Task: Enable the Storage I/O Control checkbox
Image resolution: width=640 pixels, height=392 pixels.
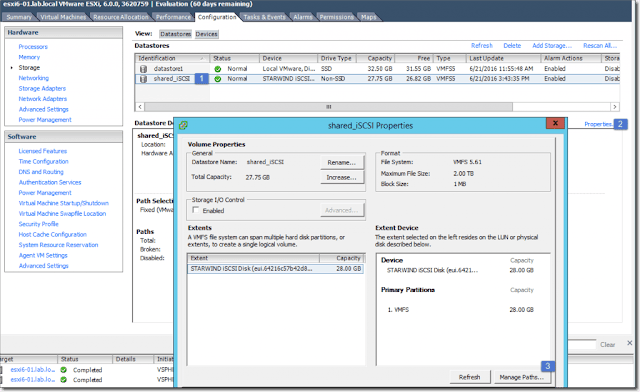Action: (196, 210)
